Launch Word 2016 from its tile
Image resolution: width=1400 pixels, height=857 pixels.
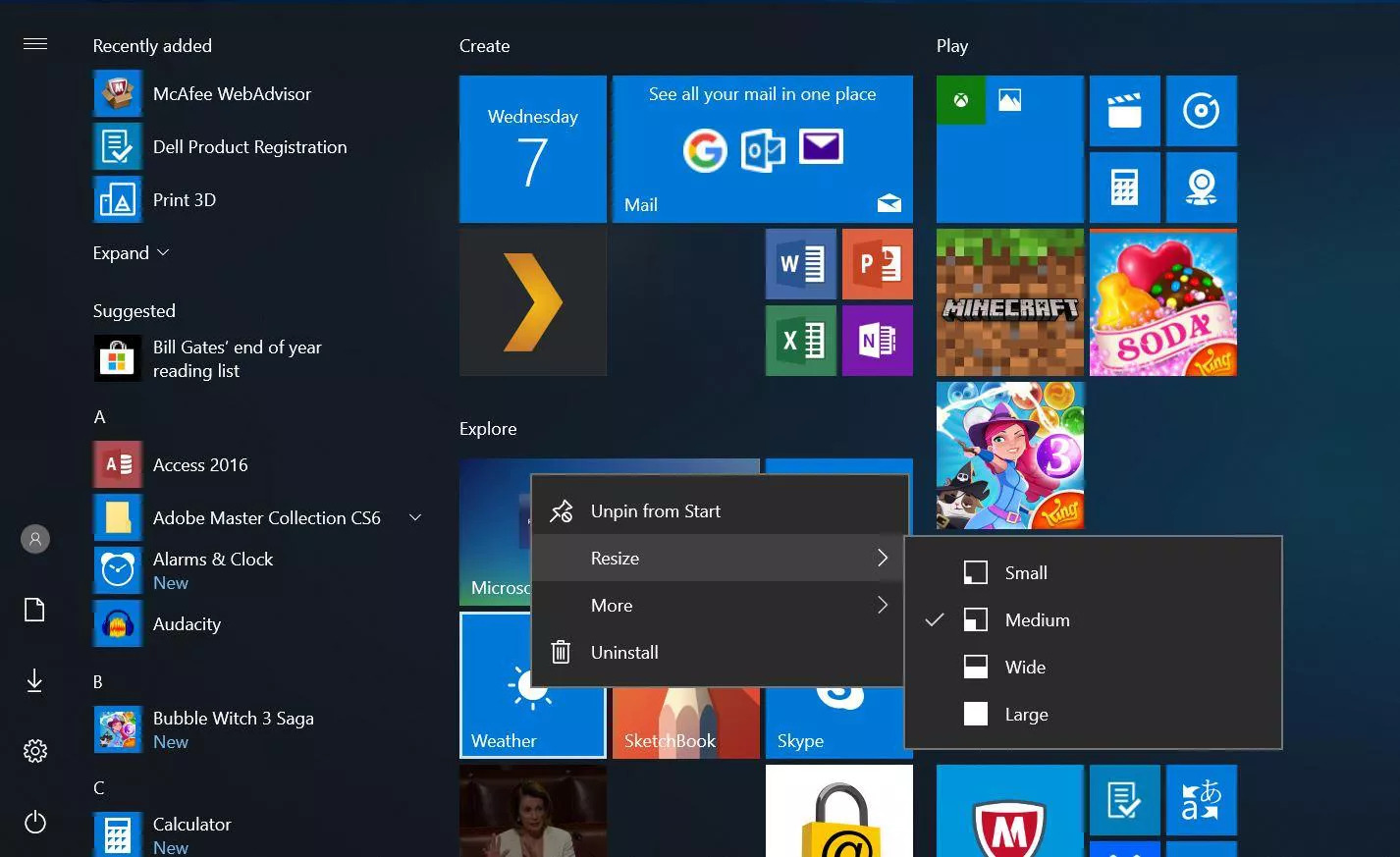pyautogui.click(x=800, y=263)
